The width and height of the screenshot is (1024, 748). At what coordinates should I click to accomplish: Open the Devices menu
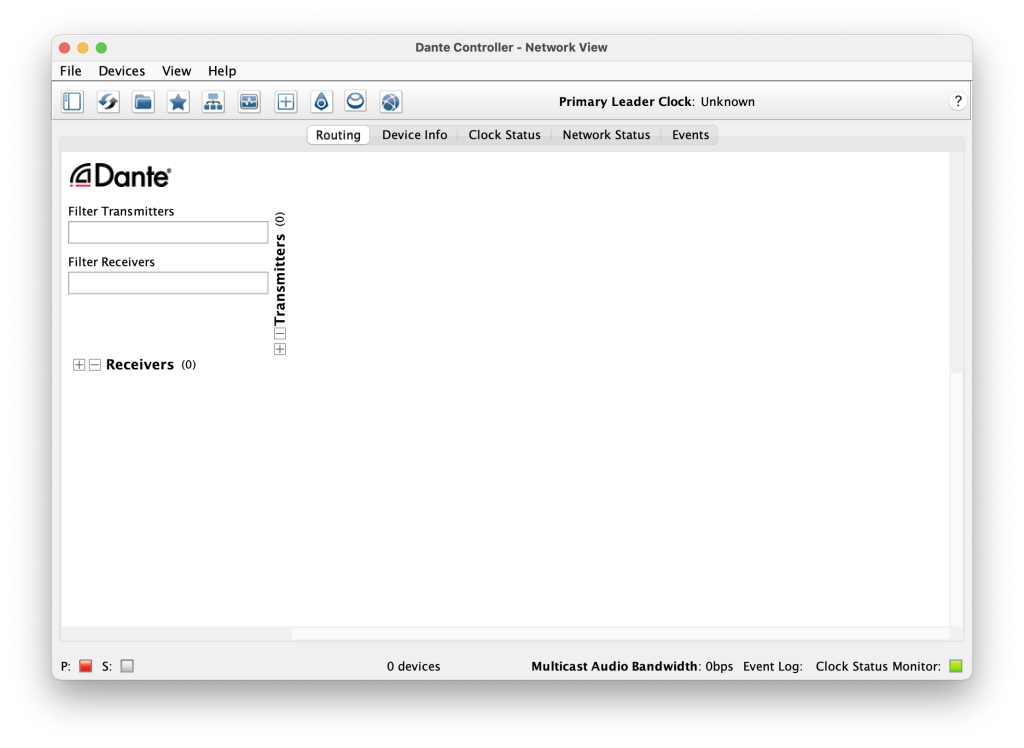coord(121,71)
